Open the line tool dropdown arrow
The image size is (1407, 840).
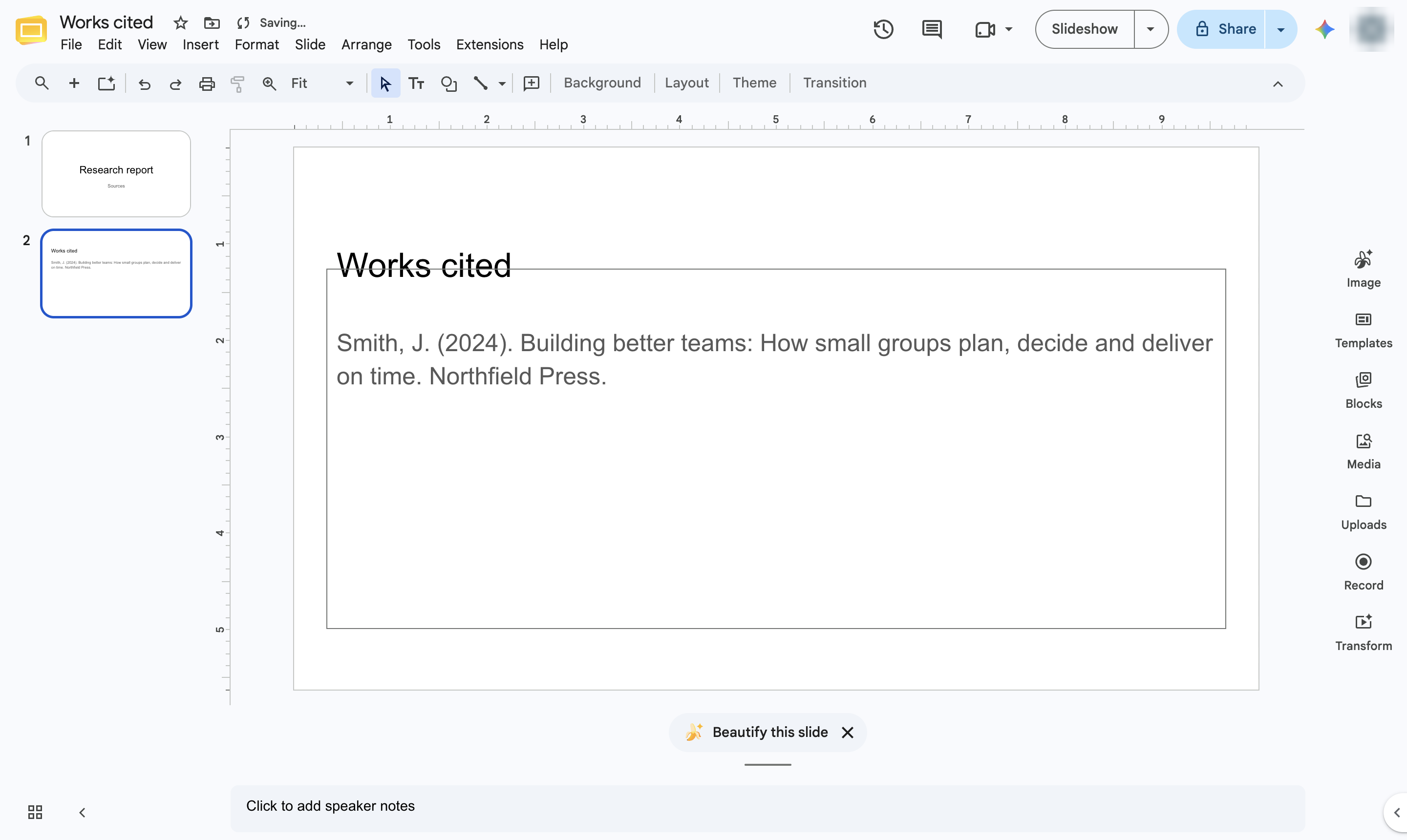coord(502,84)
